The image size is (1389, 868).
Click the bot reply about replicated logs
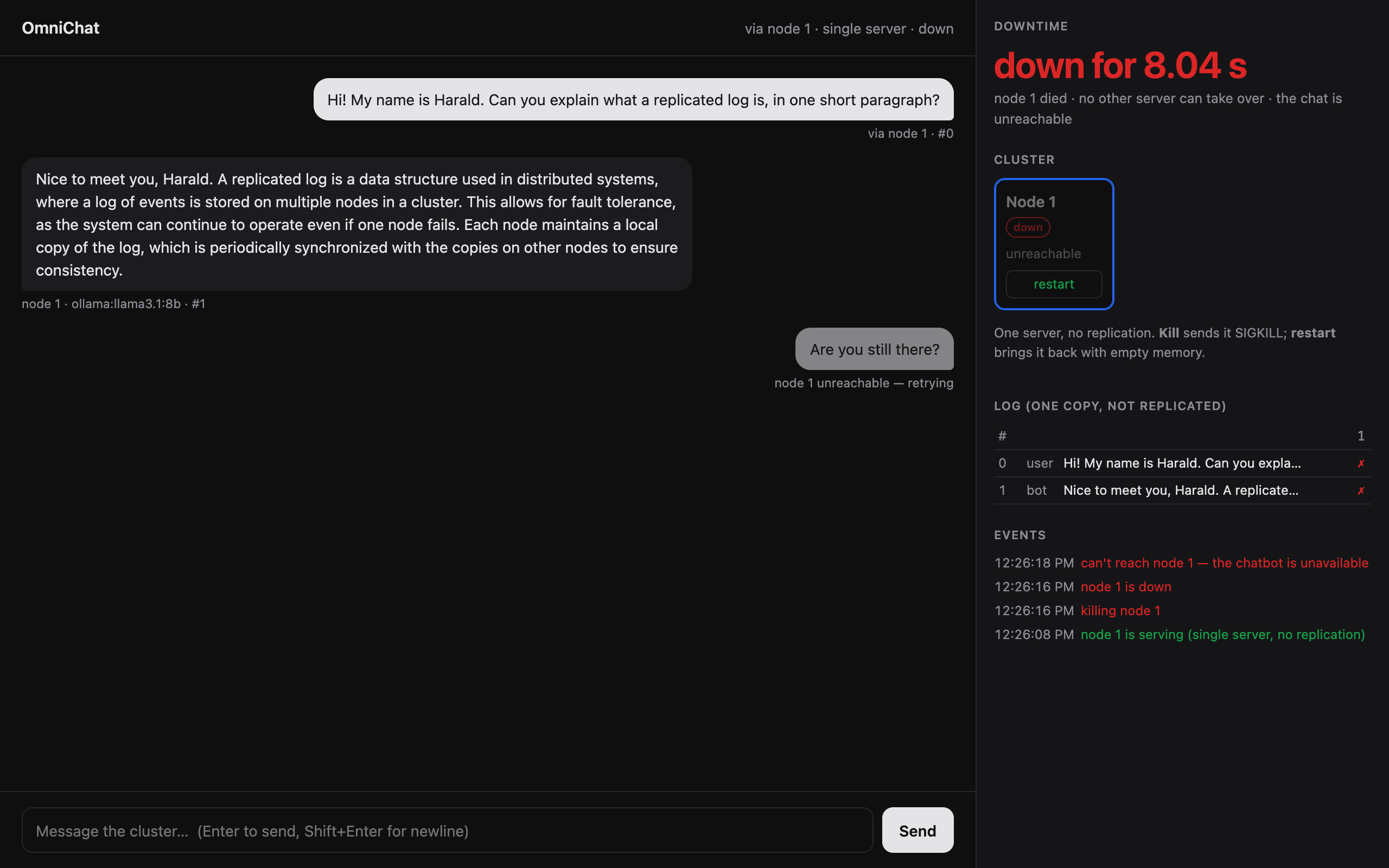click(356, 225)
